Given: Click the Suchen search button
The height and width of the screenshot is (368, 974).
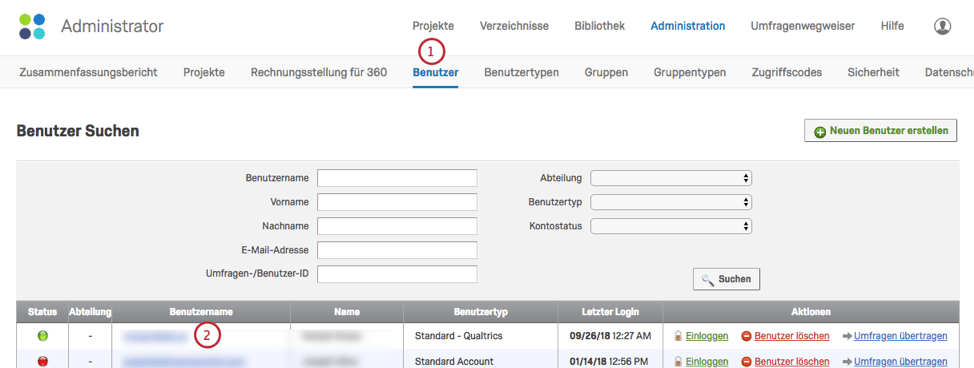Looking at the screenshot, I should (726, 279).
